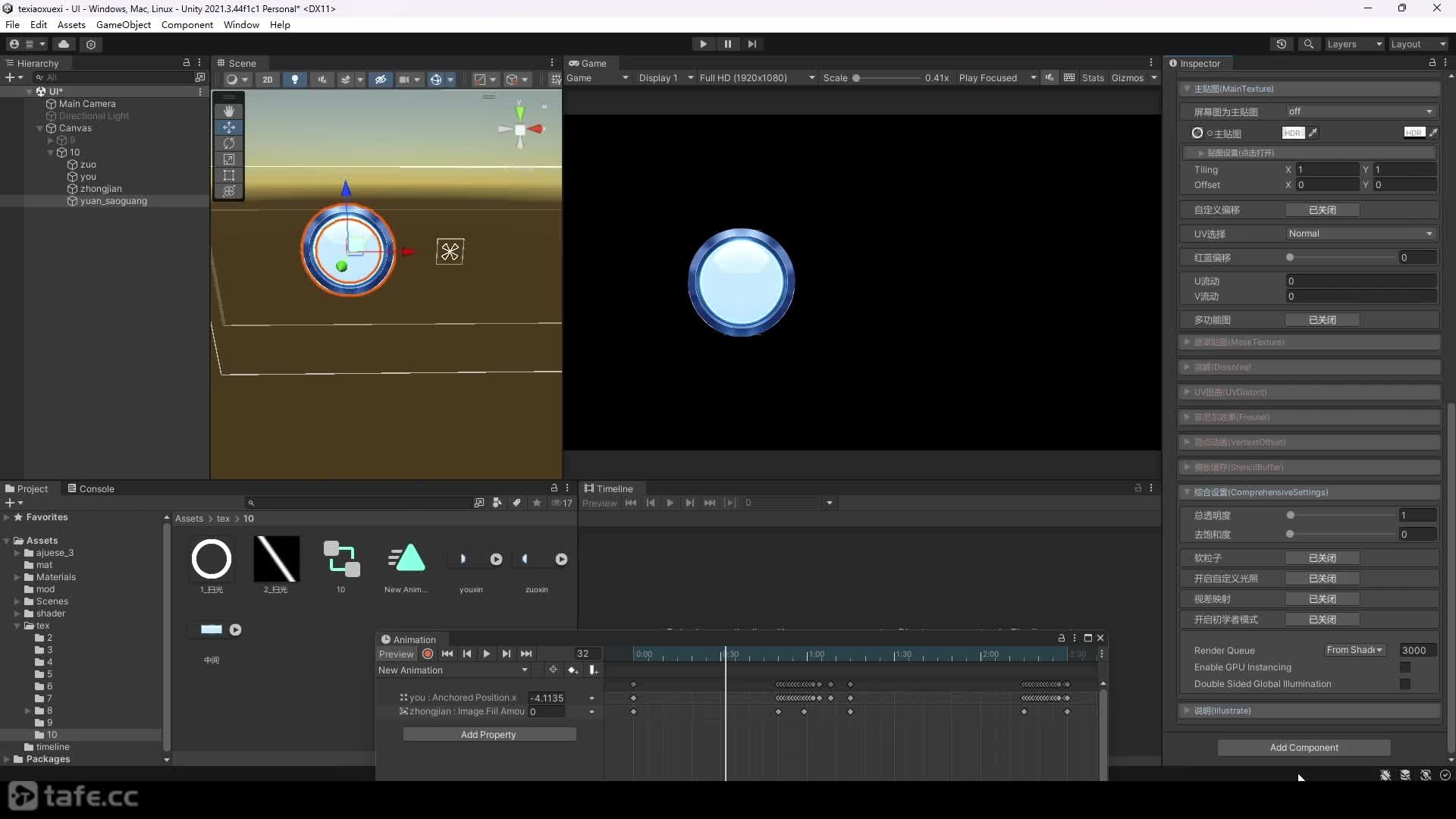Viewport: 1456px width, 819px height.
Task: Select the Transform tool in Scene toolbar
Action: (229, 191)
